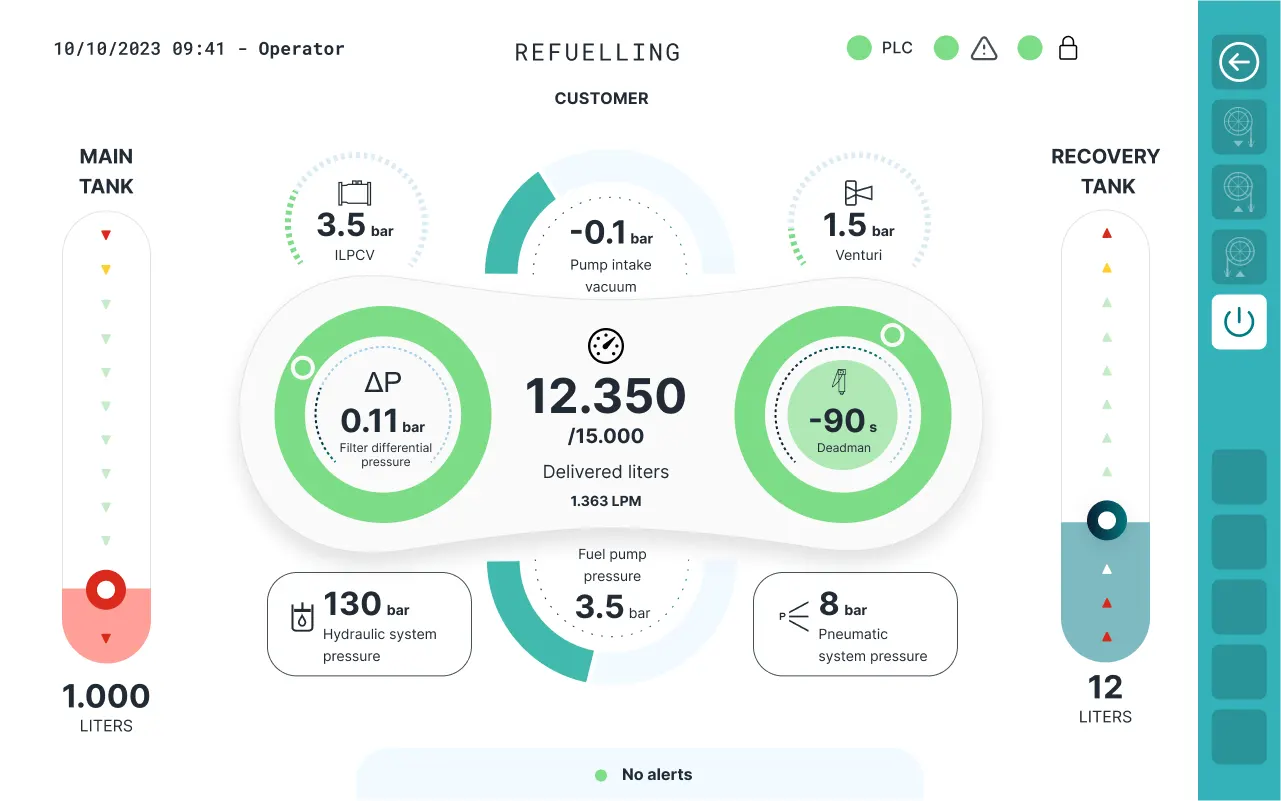Click the RECOVERY TANK heading
Screen dimensions: 1281x801
(1106, 171)
